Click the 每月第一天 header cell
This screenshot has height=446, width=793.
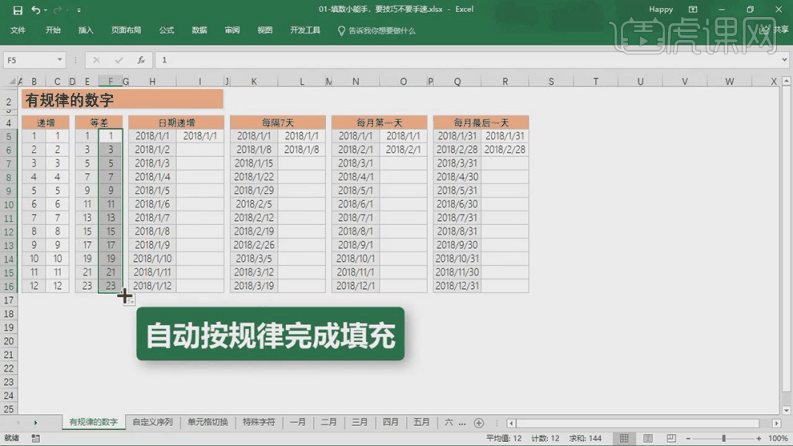(379, 122)
